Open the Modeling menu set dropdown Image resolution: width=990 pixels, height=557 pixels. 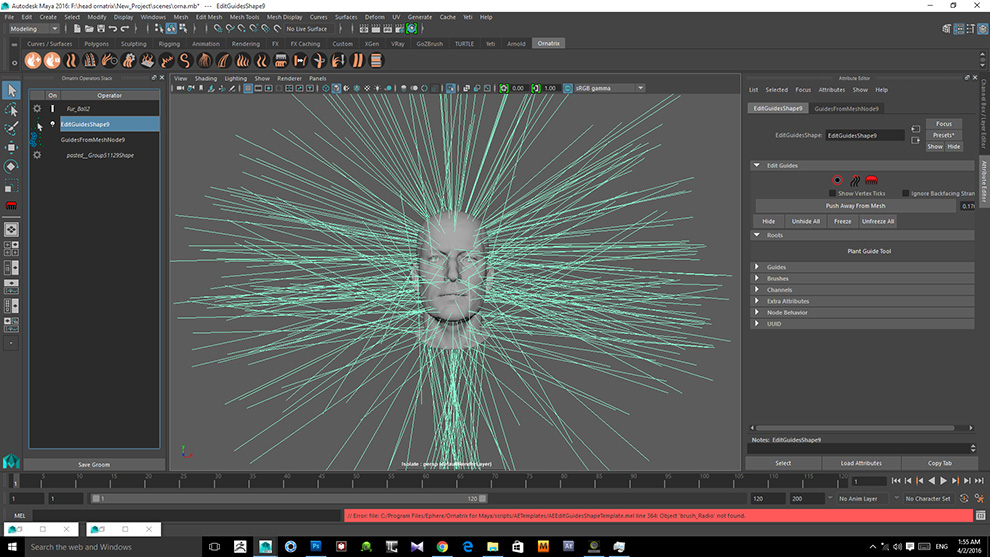36,29
